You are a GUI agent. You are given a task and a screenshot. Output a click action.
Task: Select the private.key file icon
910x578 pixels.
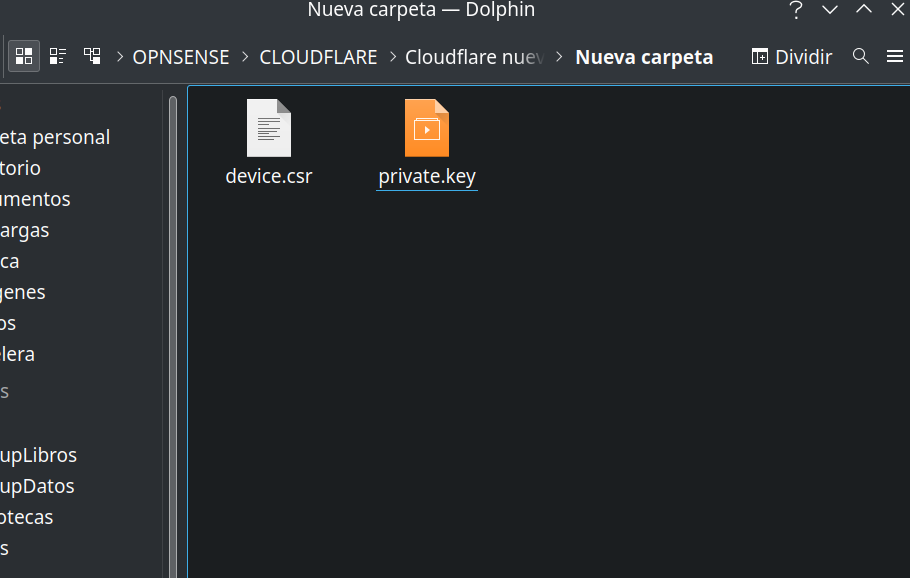pos(427,128)
